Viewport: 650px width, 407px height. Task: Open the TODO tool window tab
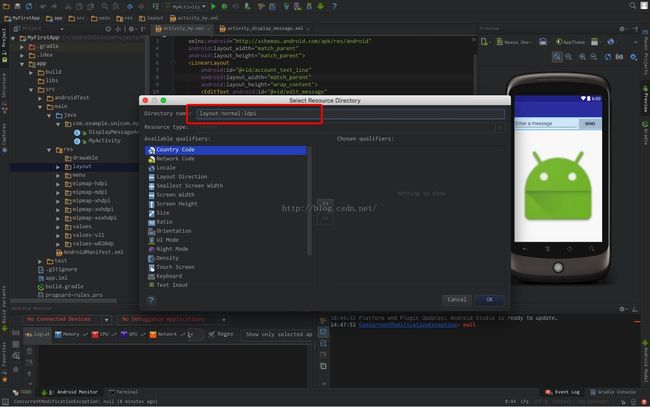tap(22, 392)
